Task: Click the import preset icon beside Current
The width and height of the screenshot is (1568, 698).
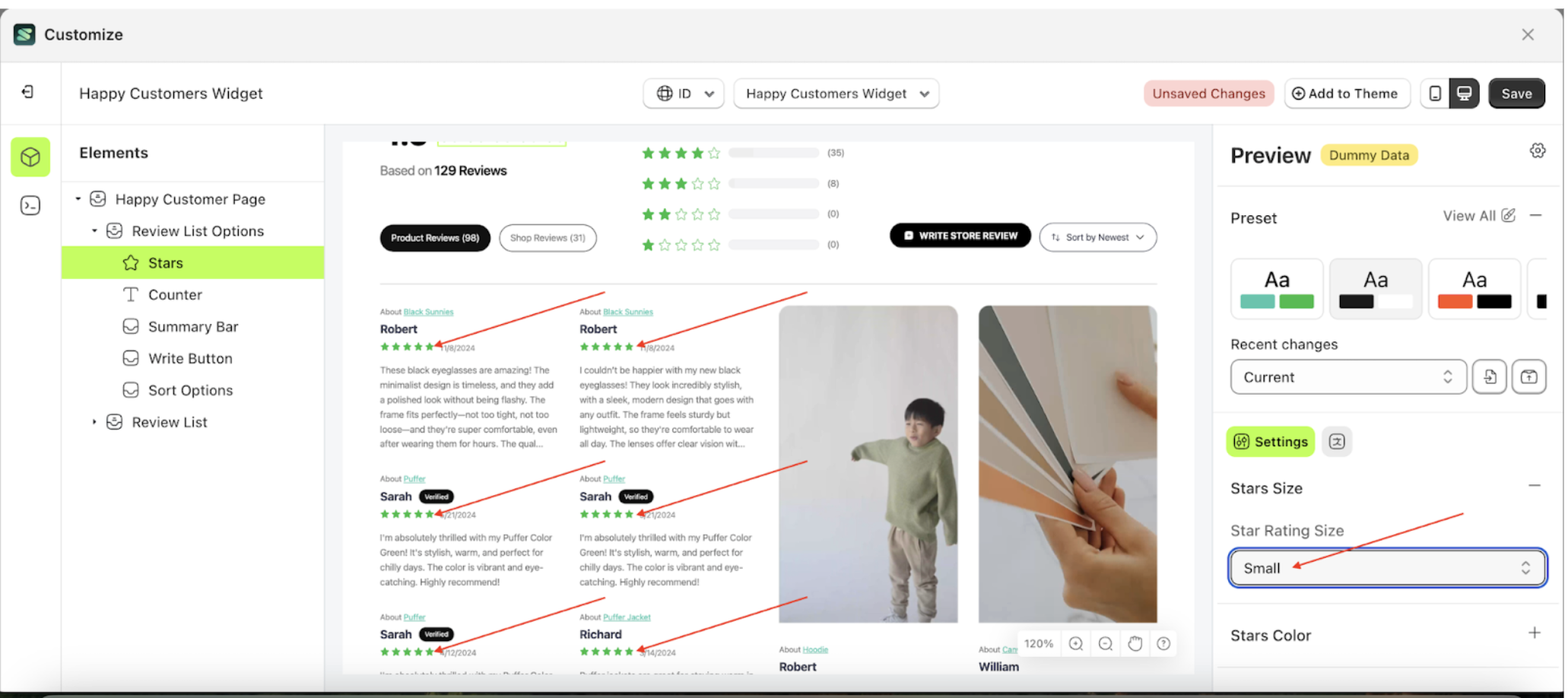Action: tap(1489, 377)
